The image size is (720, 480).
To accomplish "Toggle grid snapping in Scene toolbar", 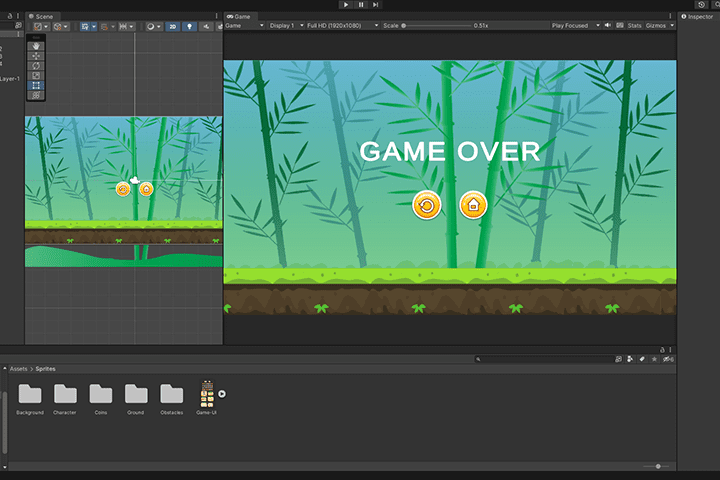I will (85, 27).
